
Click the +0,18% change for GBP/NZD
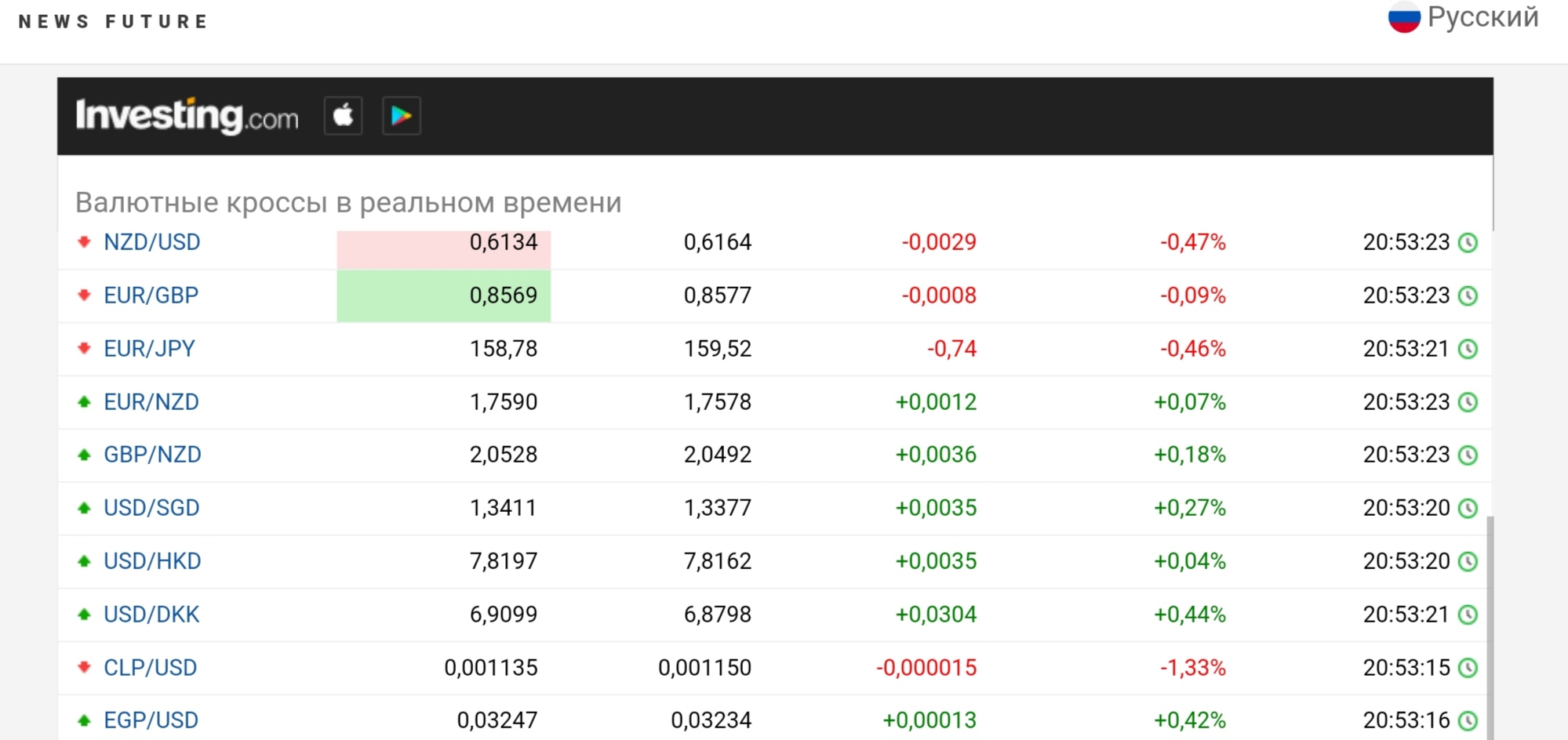(1190, 455)
